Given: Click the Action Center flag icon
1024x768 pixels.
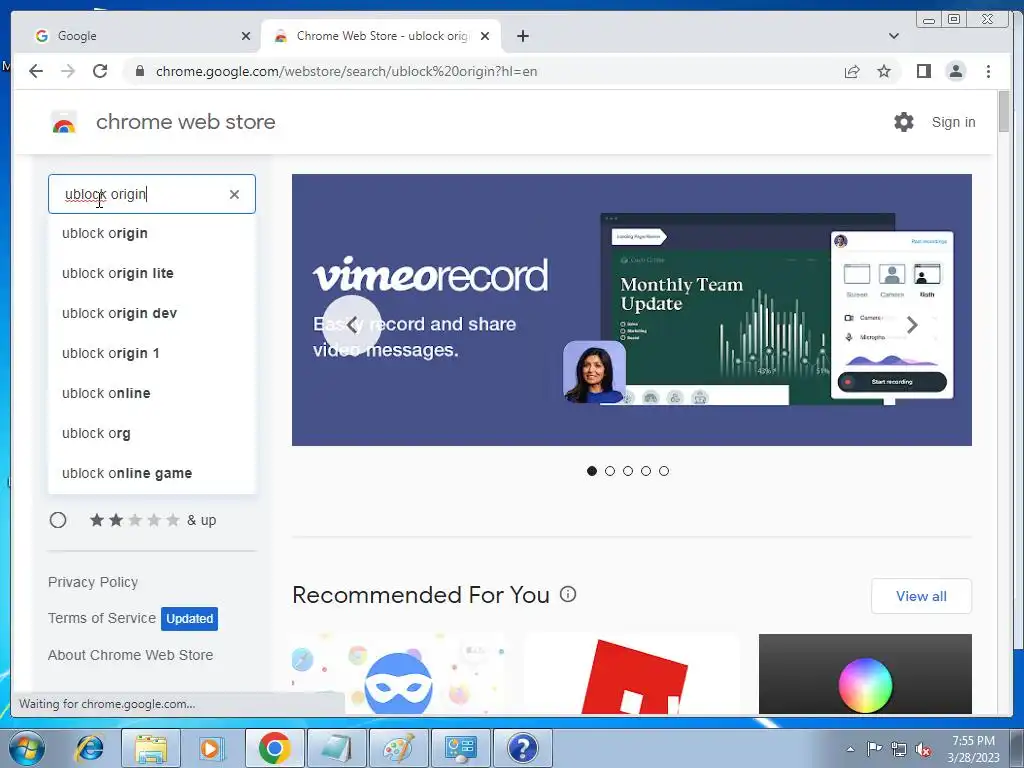Looking at the screenshot, I should [874, 749].
